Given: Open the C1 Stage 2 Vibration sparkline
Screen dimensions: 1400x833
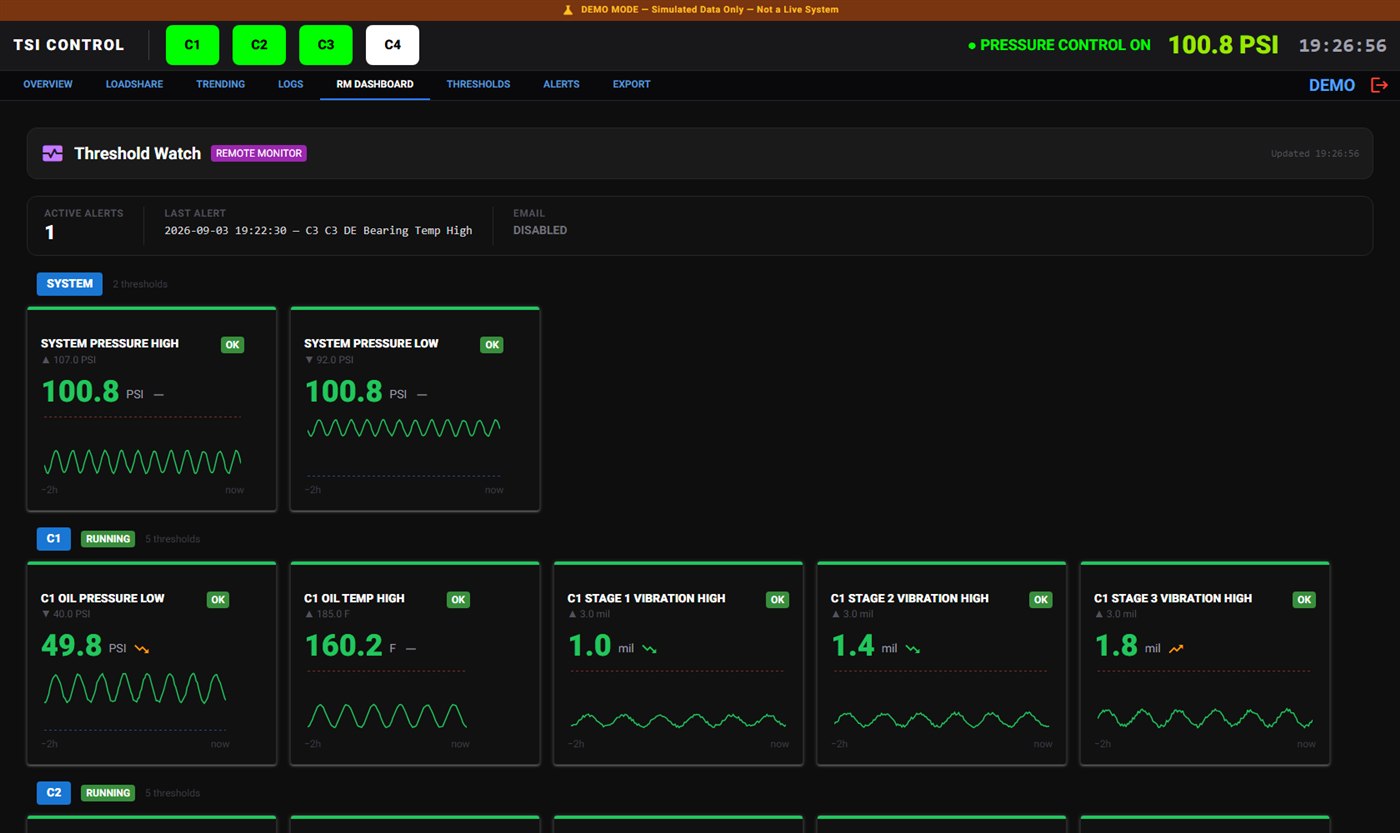Looking at the screenshot, I should click(x=942, y=702).
